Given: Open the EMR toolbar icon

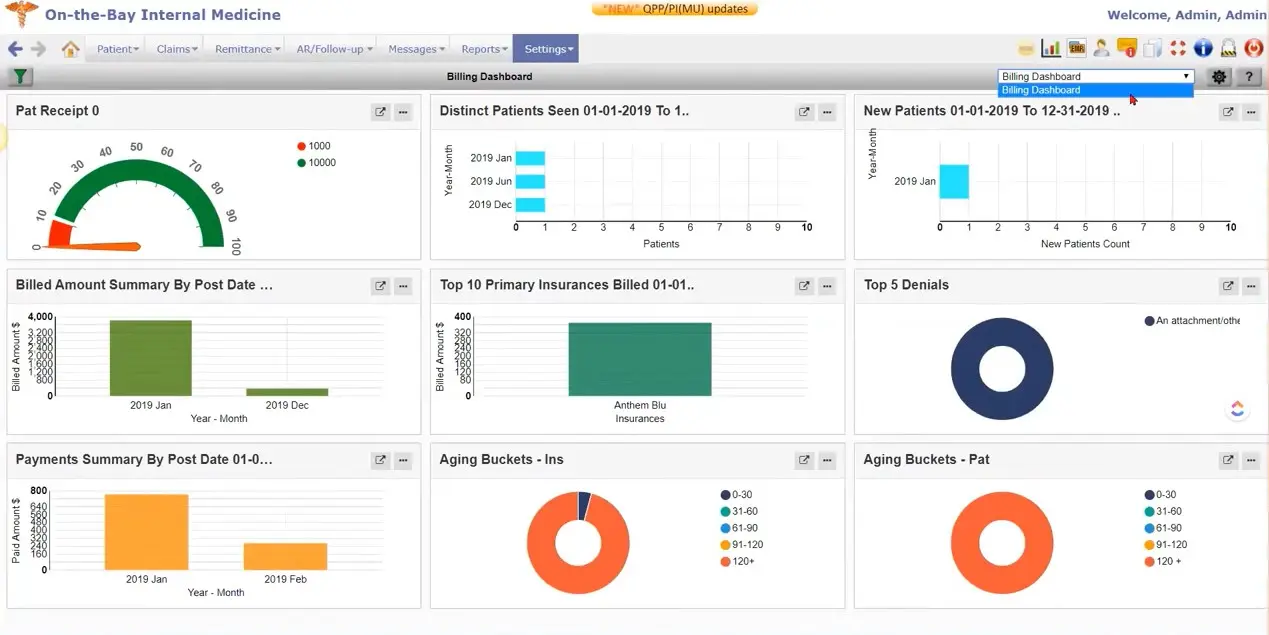Looking at the screenshot, I should [1075, 47].
